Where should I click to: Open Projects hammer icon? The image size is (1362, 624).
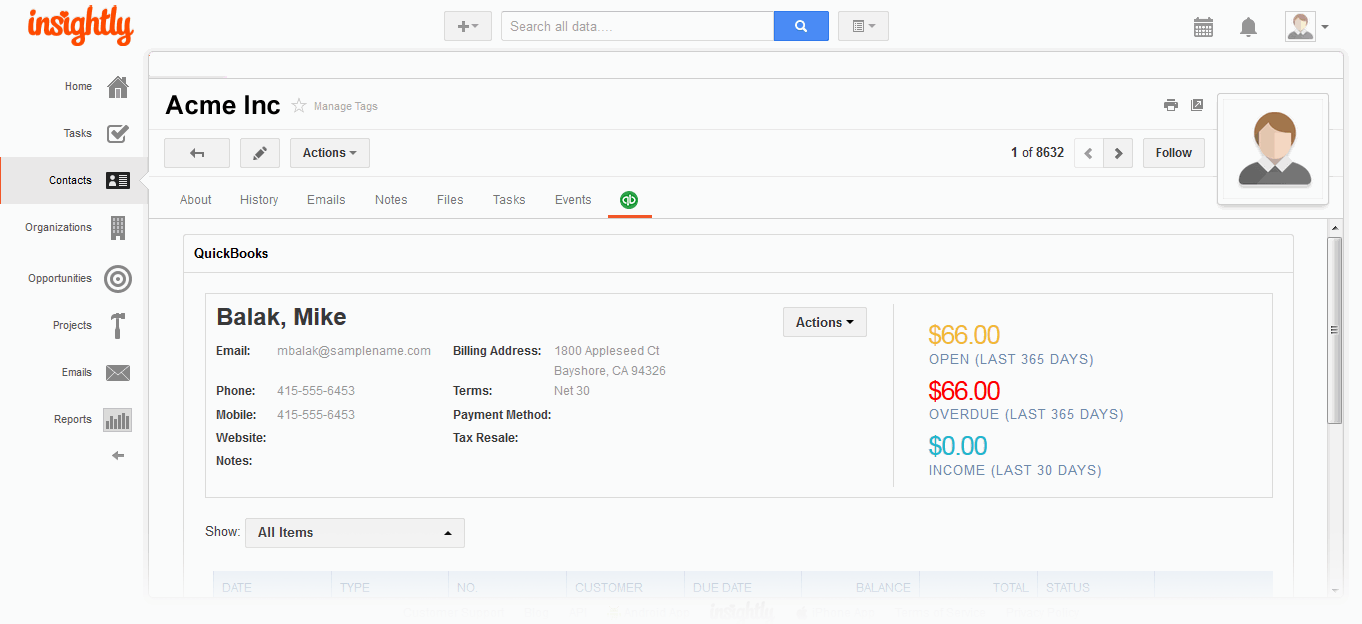tap(118, 326)
